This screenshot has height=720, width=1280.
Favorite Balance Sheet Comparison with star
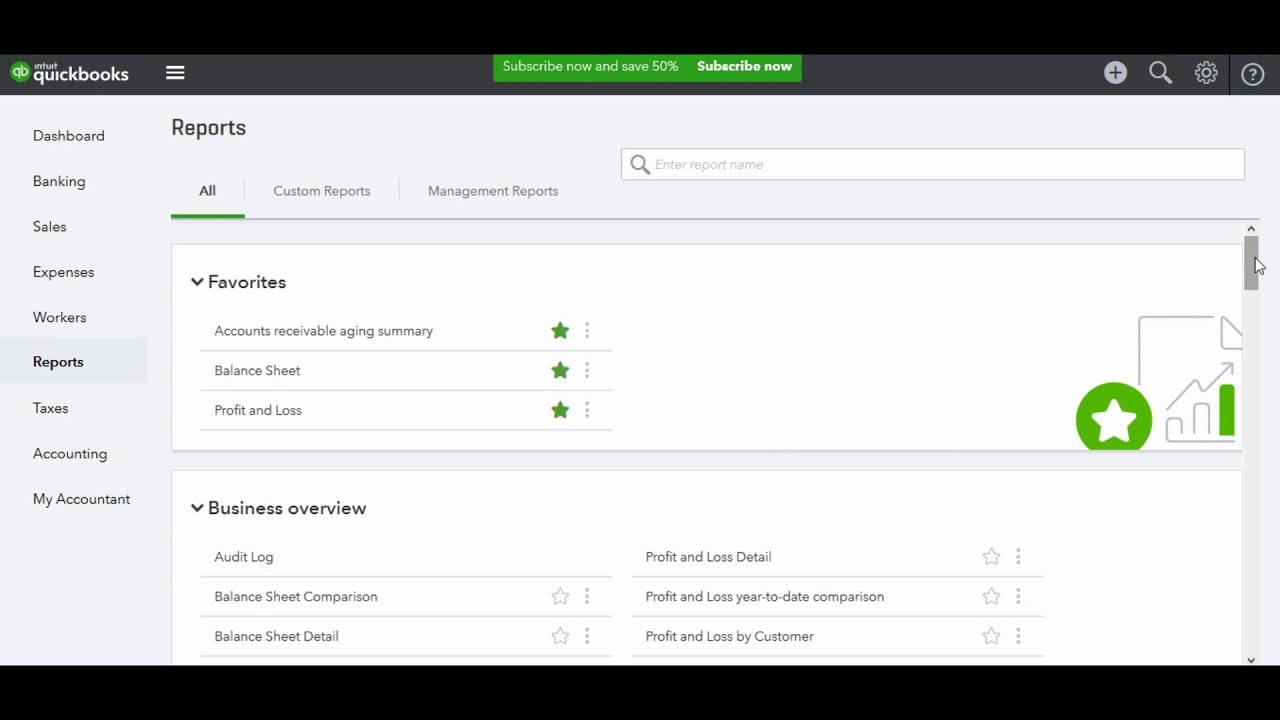coord(560,597)
